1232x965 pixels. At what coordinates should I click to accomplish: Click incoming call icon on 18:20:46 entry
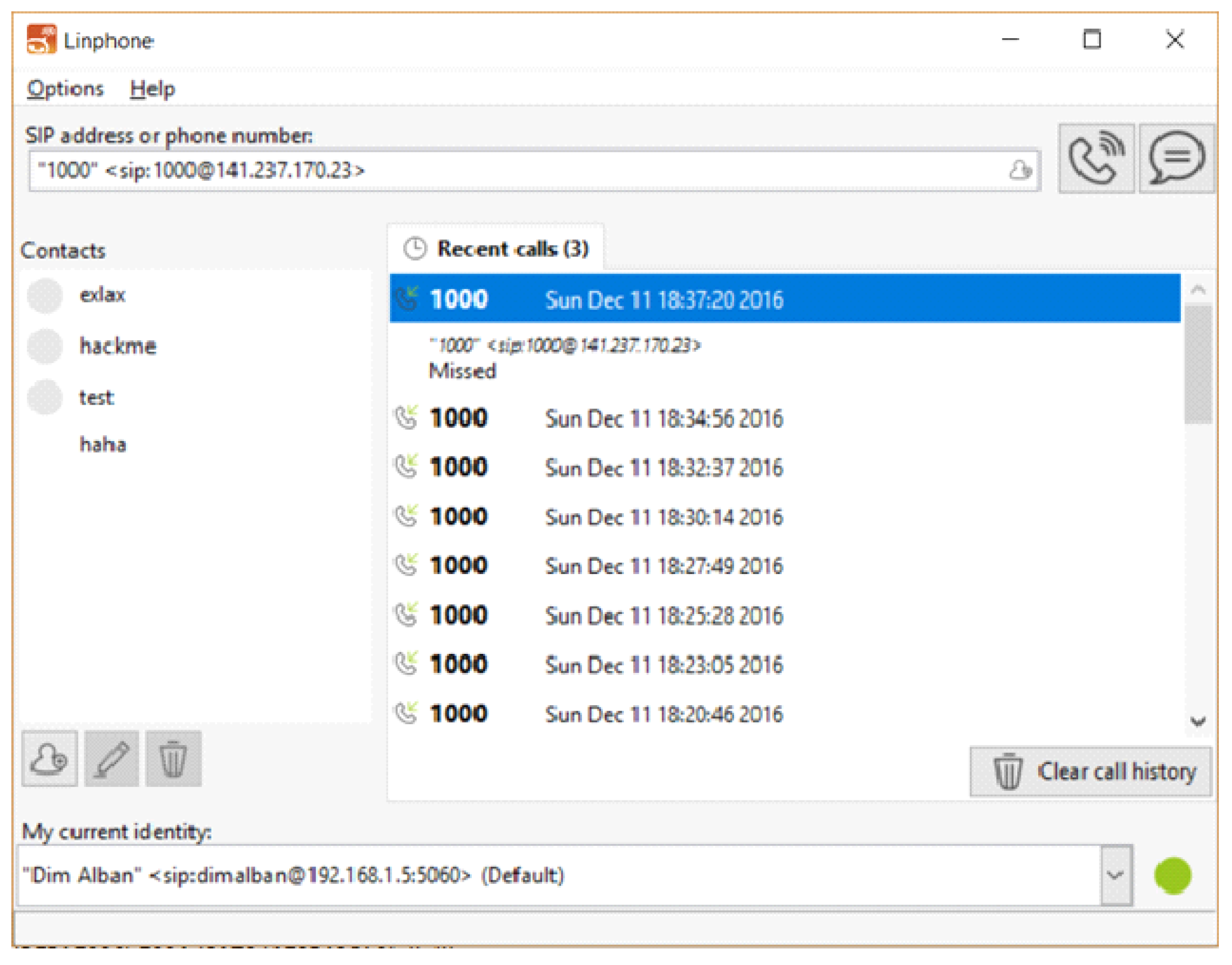[407, 713]
